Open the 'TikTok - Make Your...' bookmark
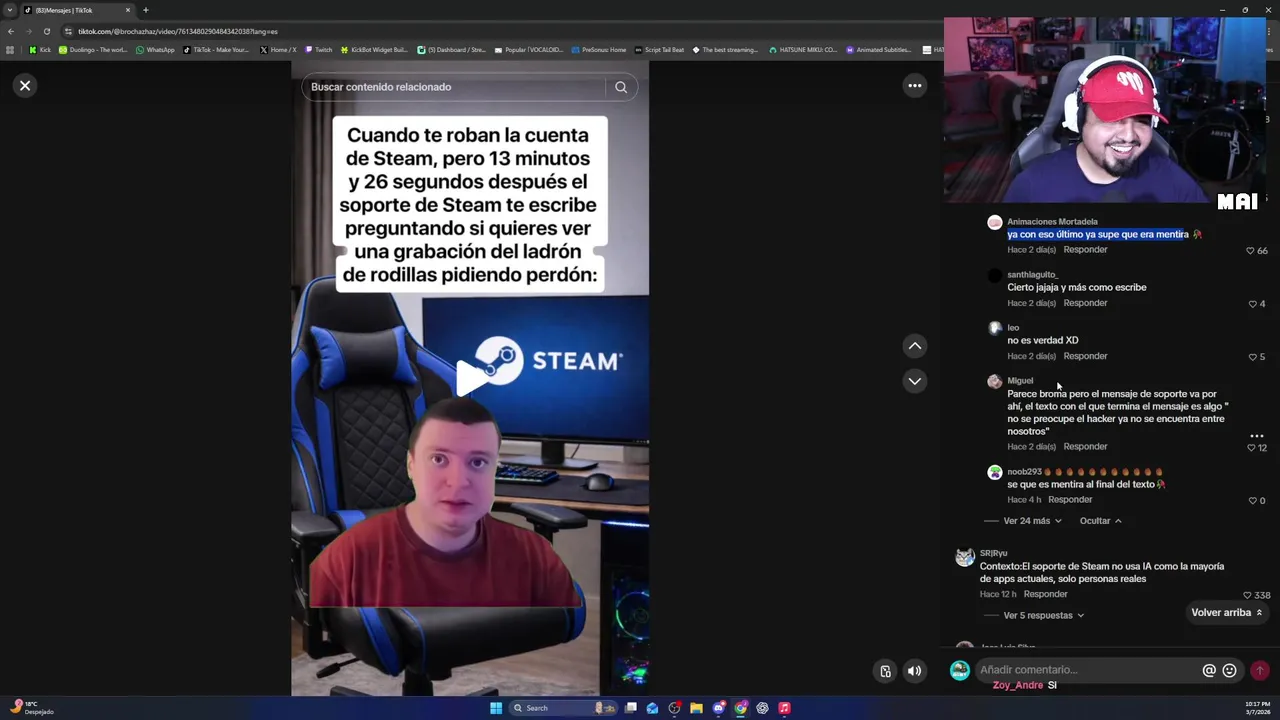 pyautogui.click(x=217, y=50)
